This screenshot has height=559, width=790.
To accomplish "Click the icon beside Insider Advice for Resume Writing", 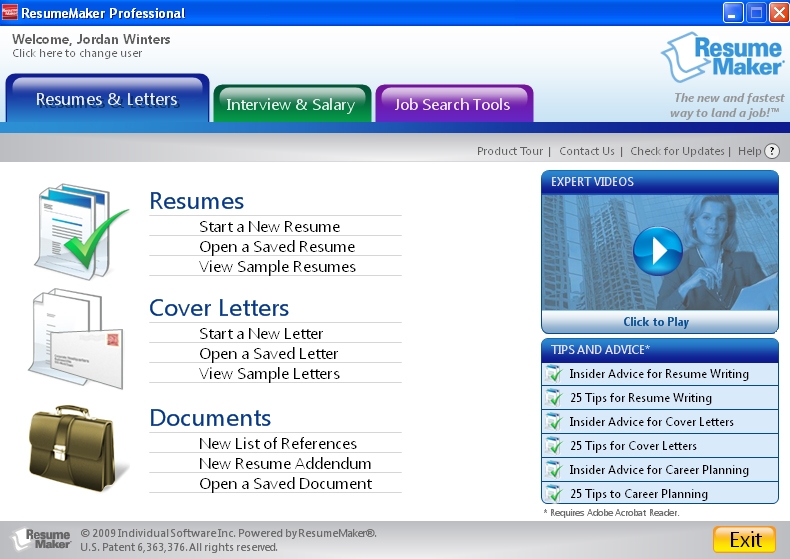I will [554, 374].
